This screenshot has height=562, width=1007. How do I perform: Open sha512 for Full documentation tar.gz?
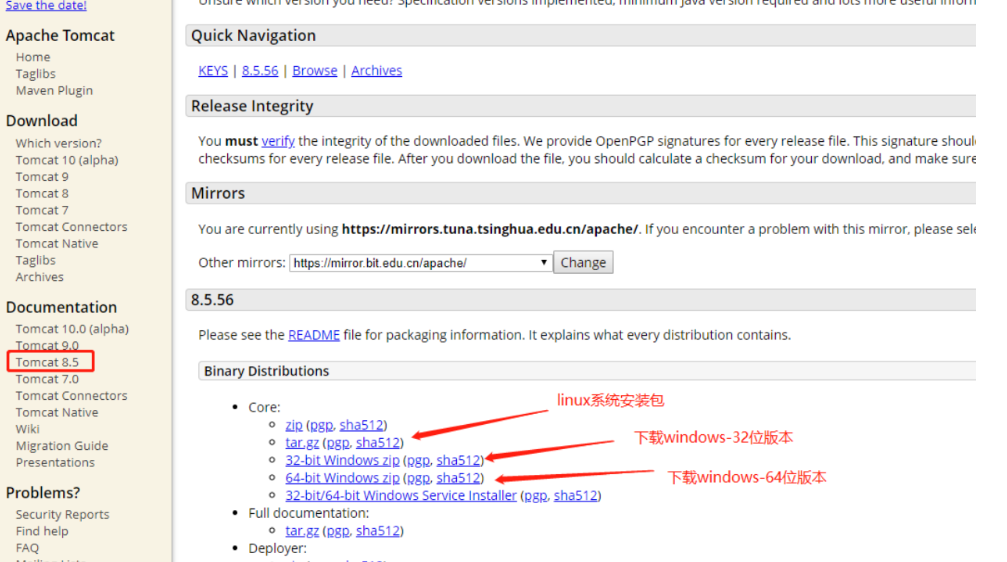pyautogui.click(x=378, y=531)
